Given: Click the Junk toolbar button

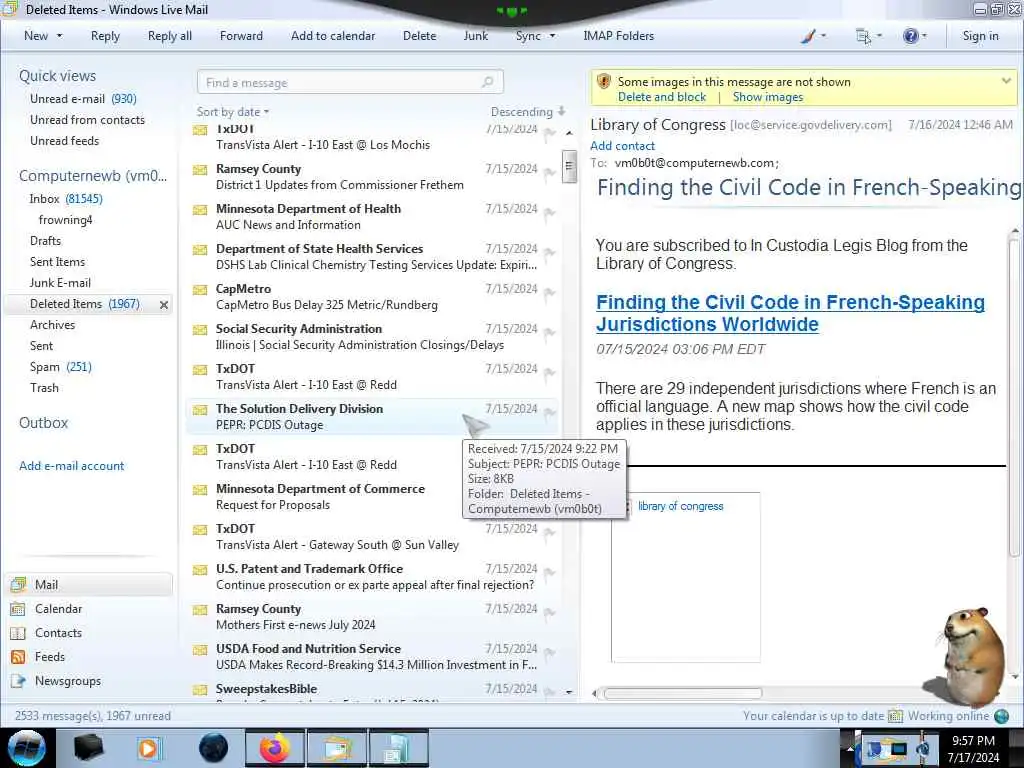Looking at the screenshot, I should click(475, 36).
